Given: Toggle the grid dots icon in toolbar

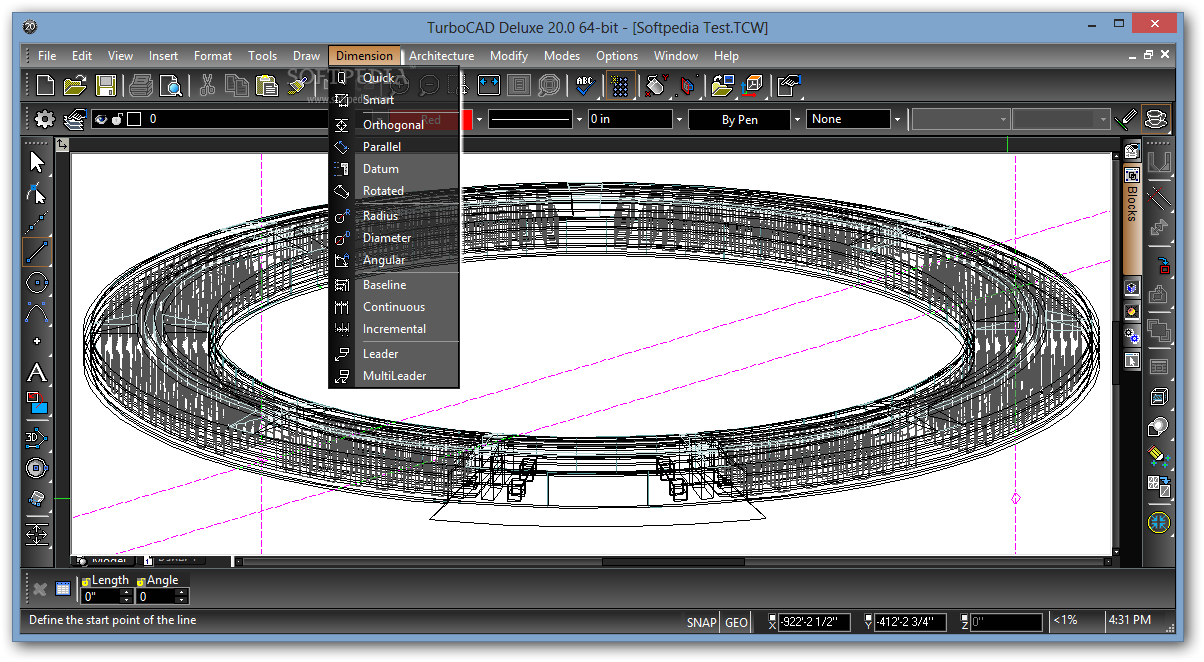Looking at the screenshot, I should (620, 86).
